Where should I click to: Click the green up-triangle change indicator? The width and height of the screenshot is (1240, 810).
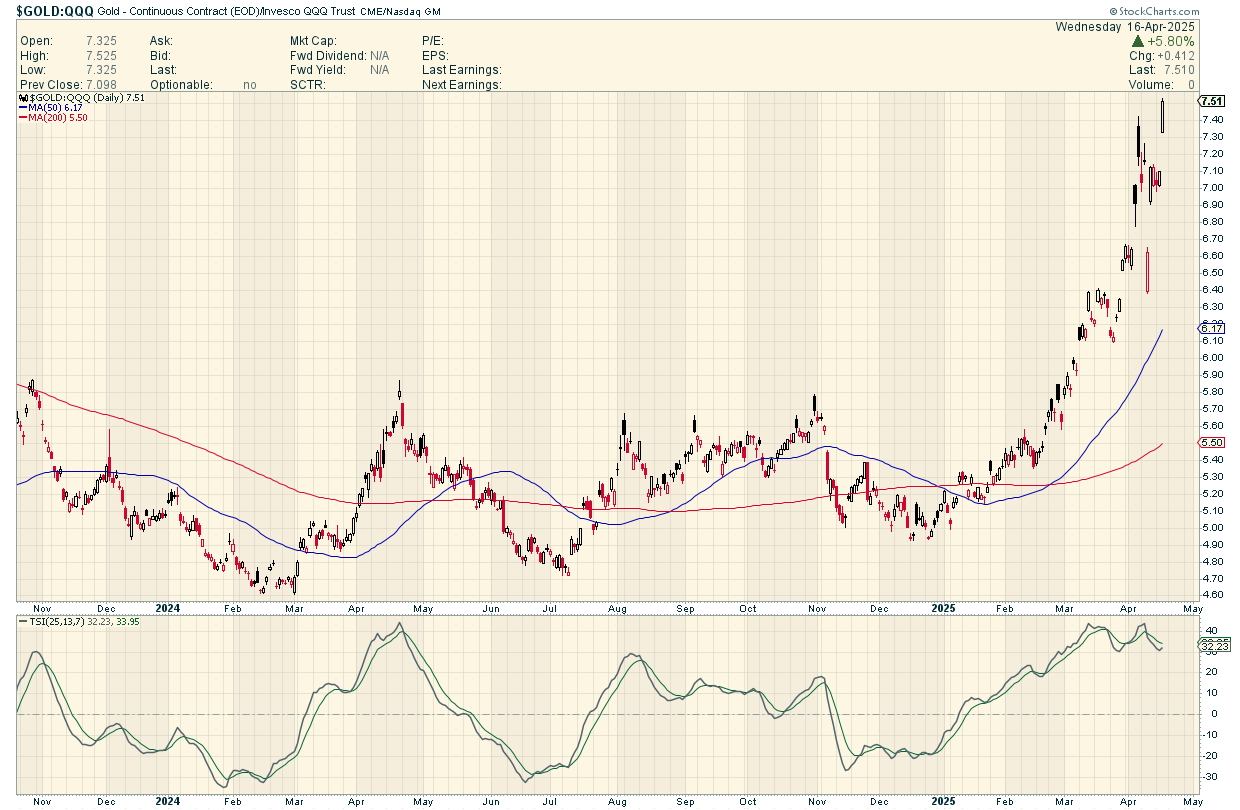click(1138, 42)
